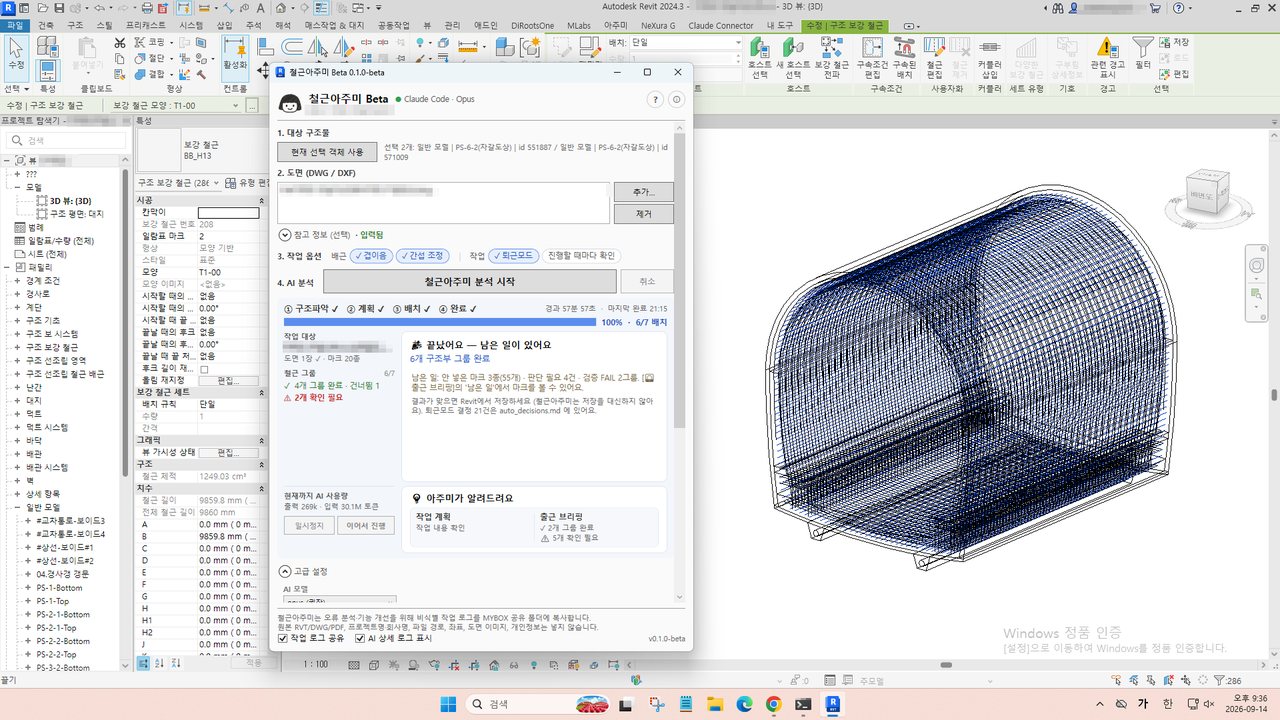Open Edit Constraints (구속조건 편집) tool
The image size is (1280, 720).
(x=873, y=58)
